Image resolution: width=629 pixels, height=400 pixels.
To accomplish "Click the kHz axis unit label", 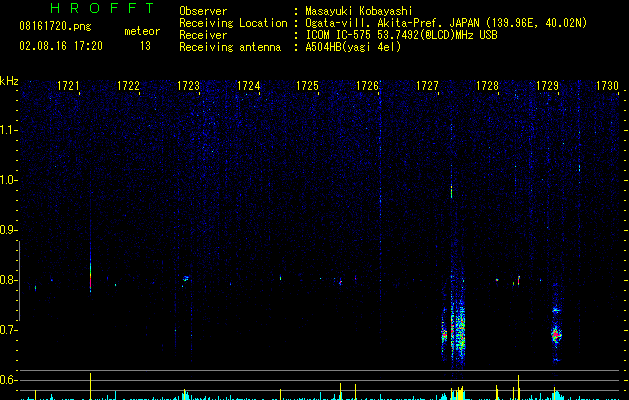I will pos(9,81).
